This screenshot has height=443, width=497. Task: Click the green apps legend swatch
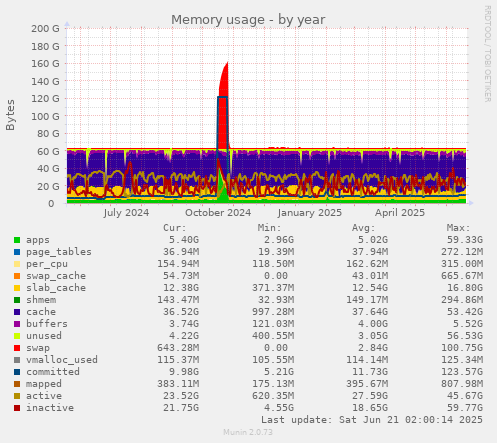(17, 240)
